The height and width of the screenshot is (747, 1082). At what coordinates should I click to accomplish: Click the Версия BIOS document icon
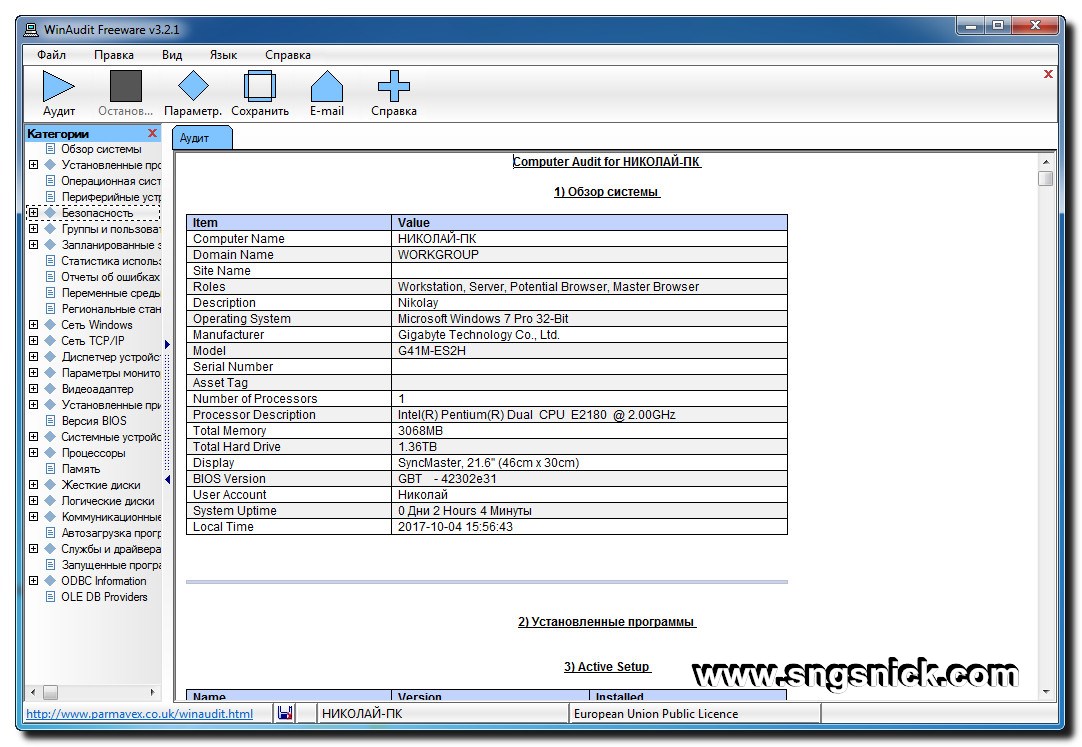tap(50, 421)
